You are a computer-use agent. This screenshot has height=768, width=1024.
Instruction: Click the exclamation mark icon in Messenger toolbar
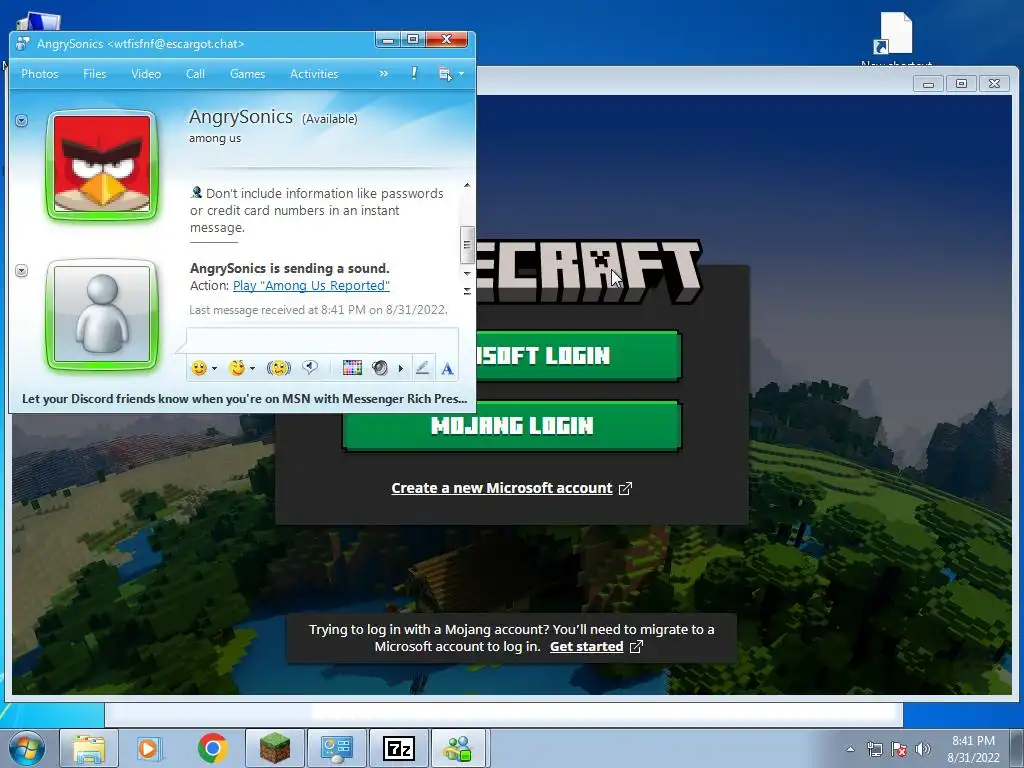pyautogui.click(x=414, y=73)
